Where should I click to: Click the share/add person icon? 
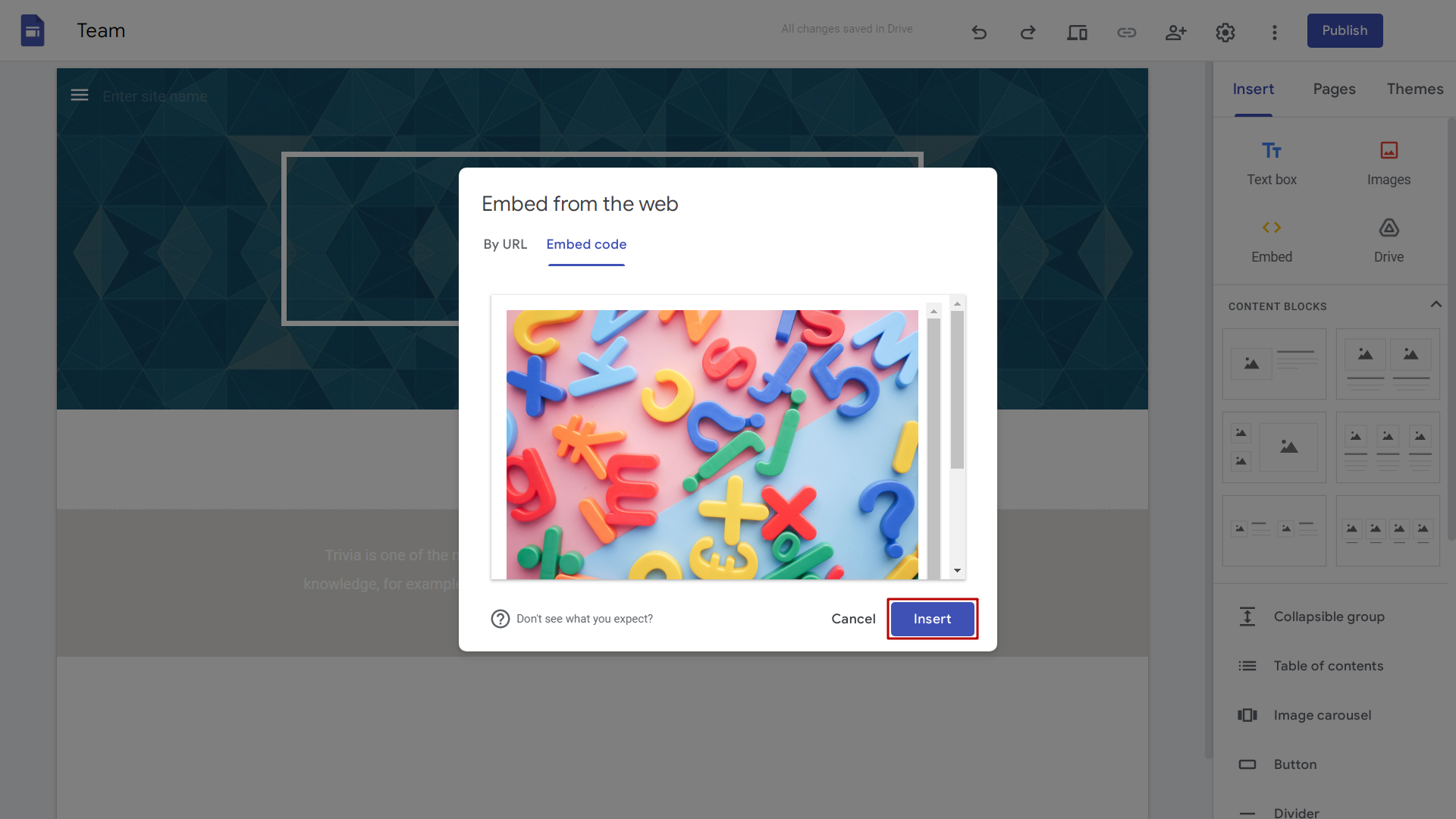coord(1175,30)
